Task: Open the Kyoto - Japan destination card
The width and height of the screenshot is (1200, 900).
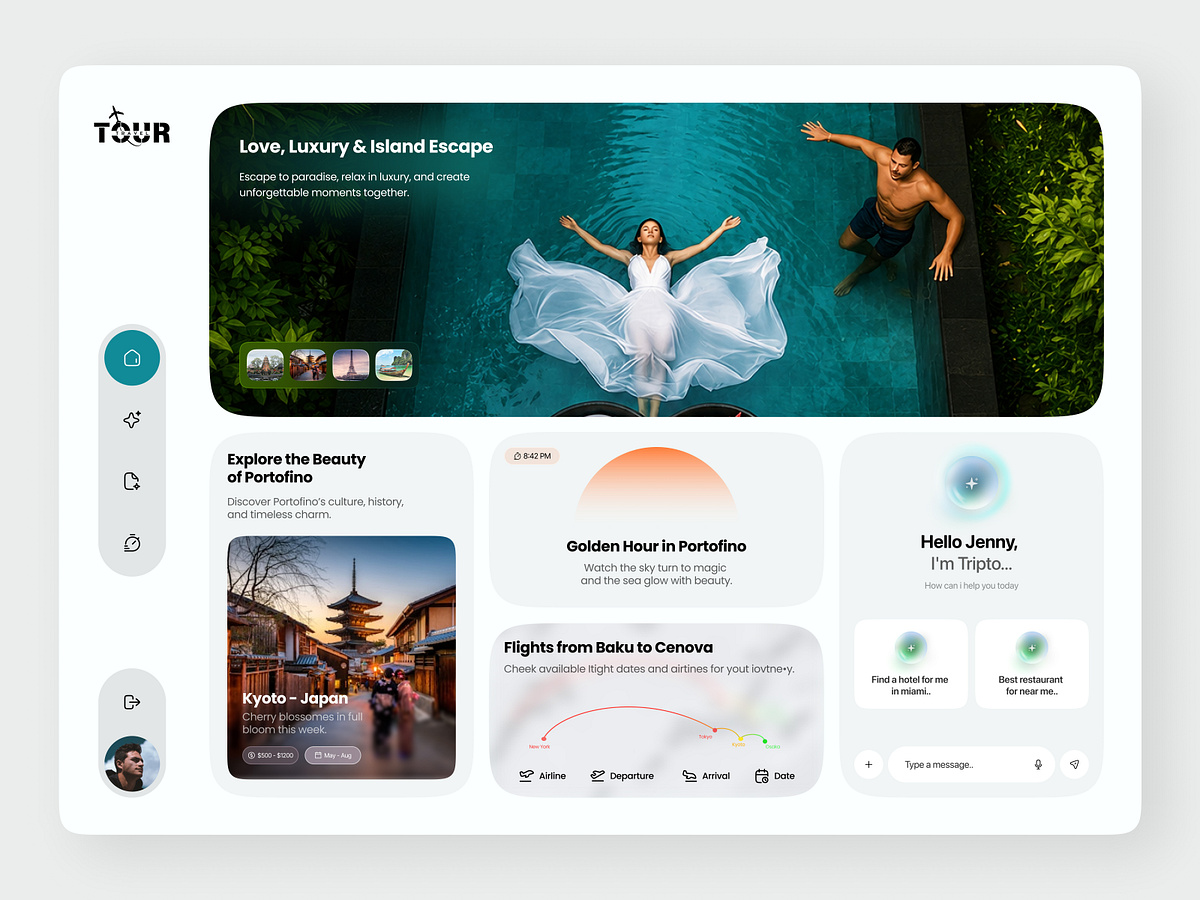Action: 342,658
